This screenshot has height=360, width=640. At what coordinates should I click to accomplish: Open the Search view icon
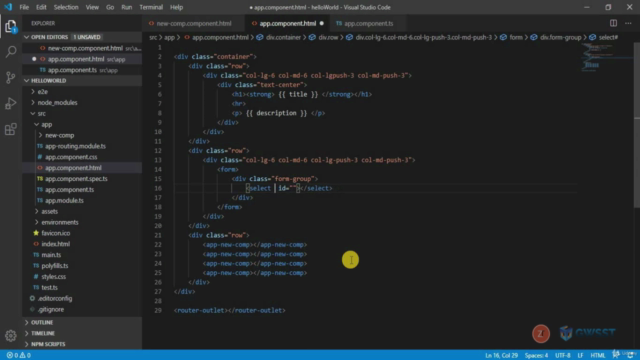pyautogui.click(x=11, y=51)
